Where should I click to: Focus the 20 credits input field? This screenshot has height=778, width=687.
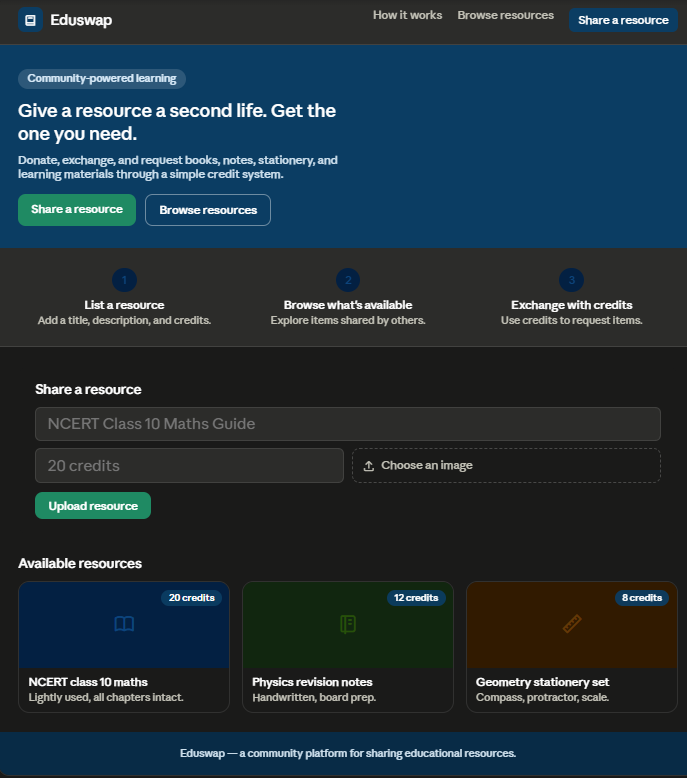pos(189,465)
